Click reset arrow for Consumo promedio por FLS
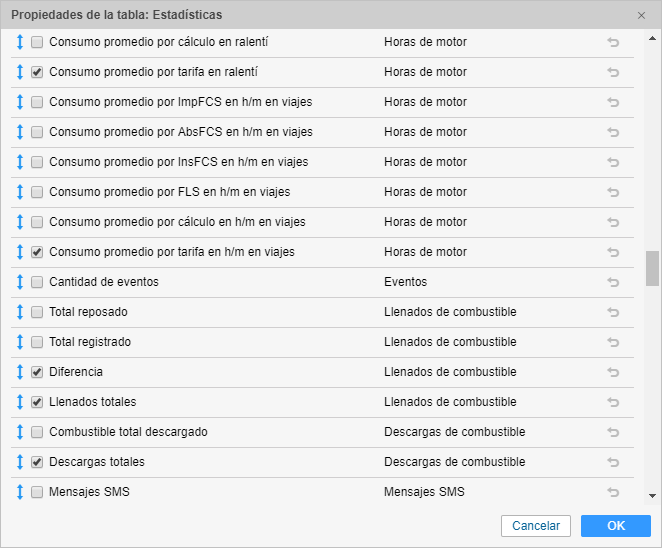Image resolution: width=662 pixels, height=548 pixels. (613, 192)
